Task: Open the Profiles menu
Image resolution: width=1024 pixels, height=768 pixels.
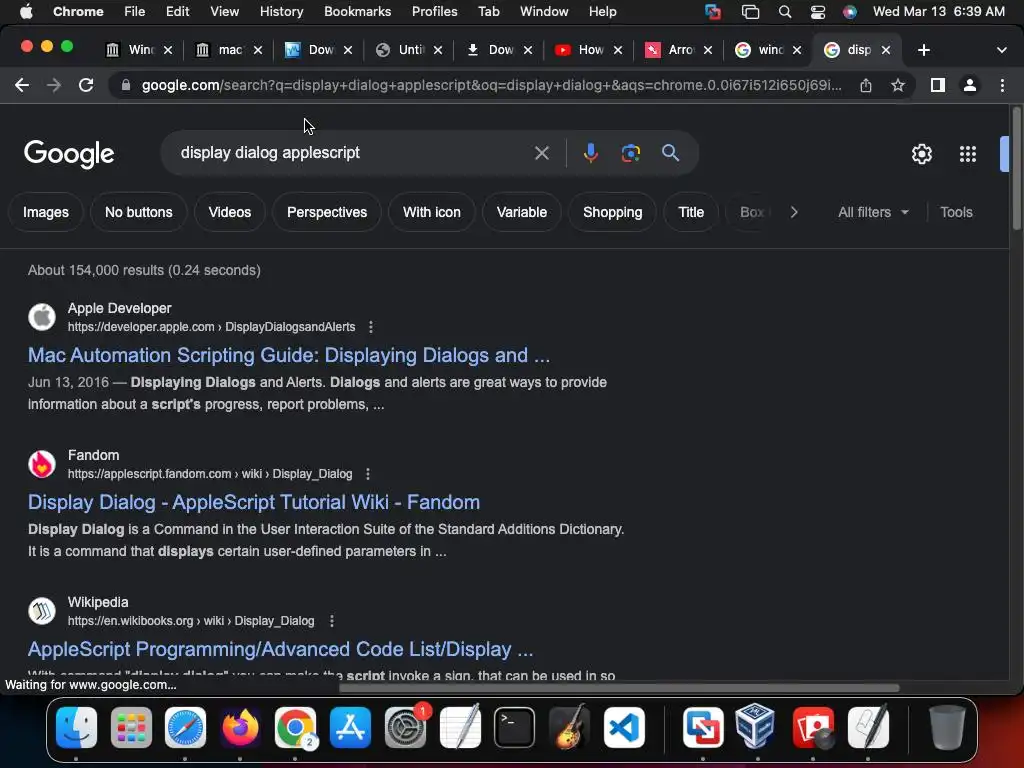Action: coord(434,12)
